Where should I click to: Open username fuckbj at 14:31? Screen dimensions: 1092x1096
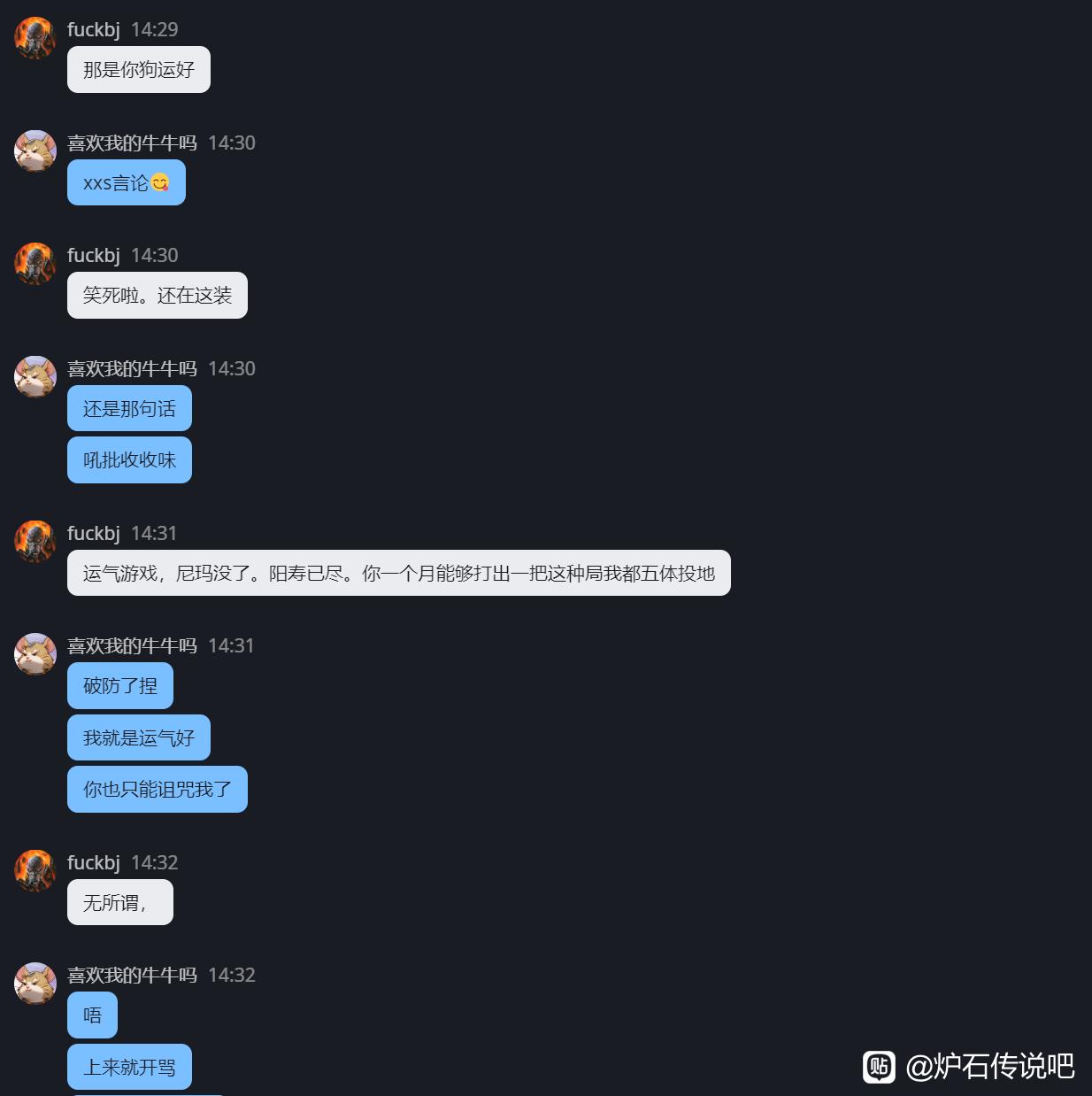coord(94,533)
